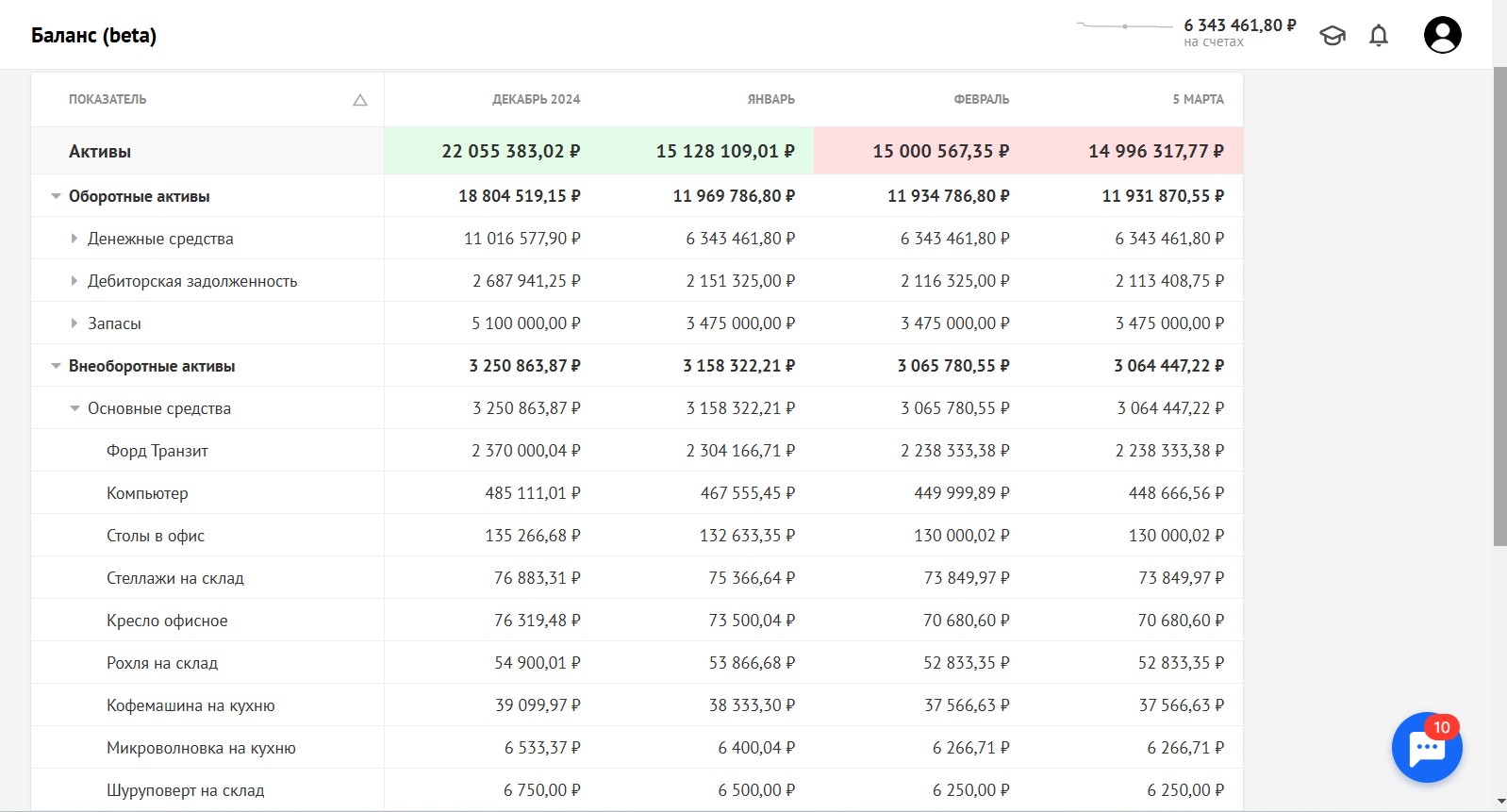Select the Форд Транзит asset row

(x=637, y=451)
